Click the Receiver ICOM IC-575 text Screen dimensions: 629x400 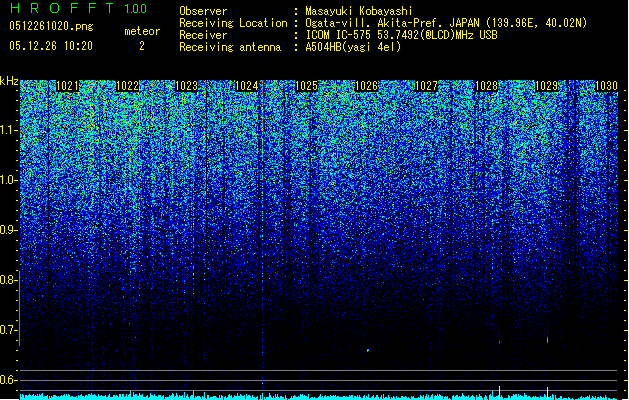click(401, 35)
